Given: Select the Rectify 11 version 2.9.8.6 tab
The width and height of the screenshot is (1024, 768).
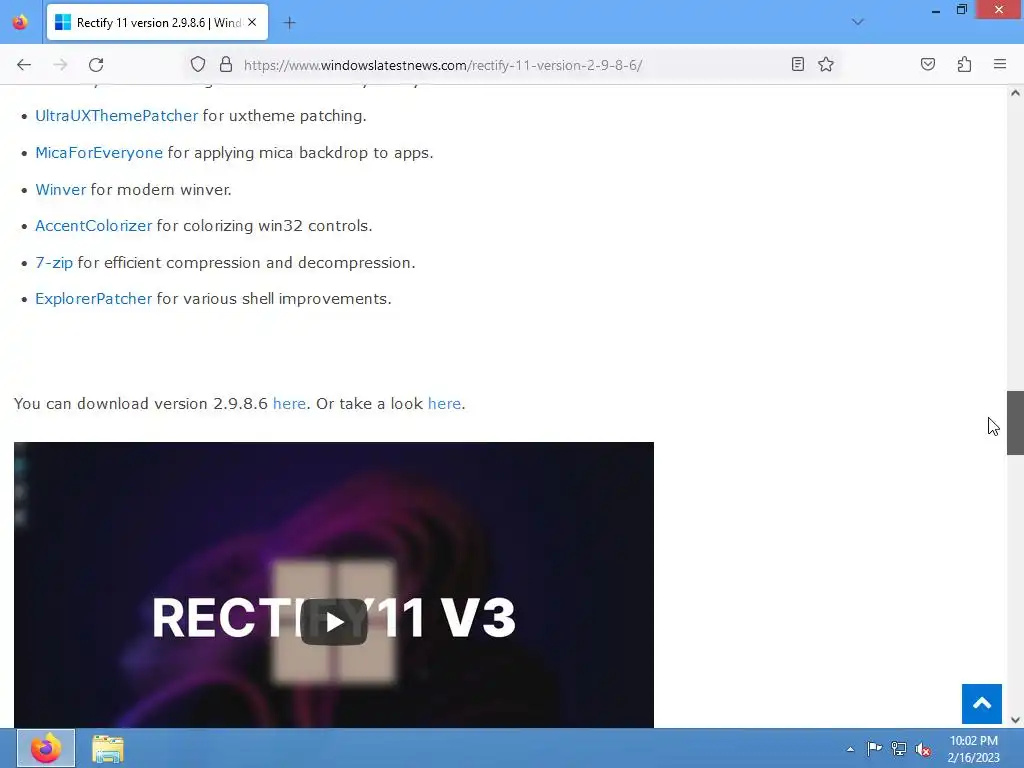Looking at the screenshot, I should click(x=157, y=22).
